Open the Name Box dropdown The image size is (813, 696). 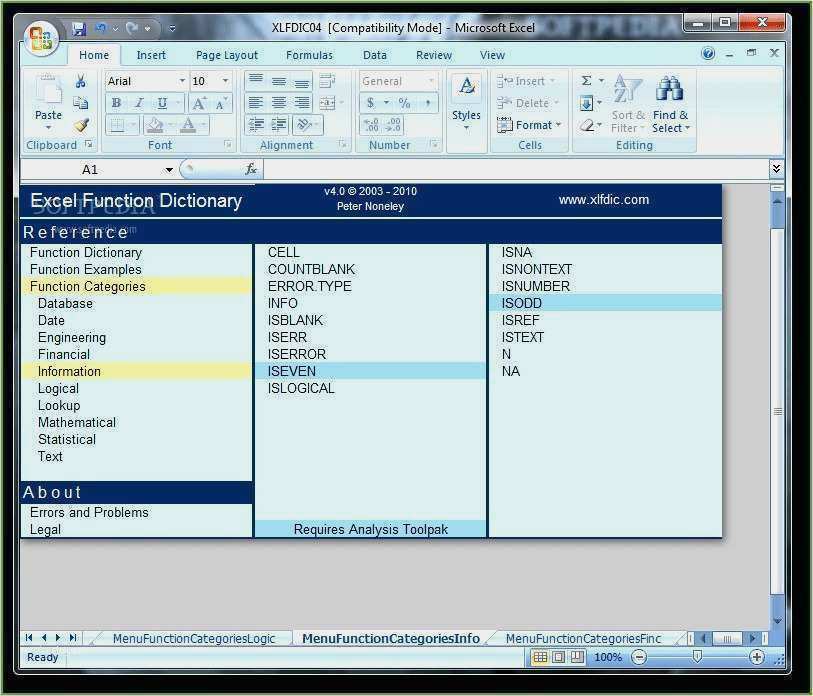pos(169,170)
